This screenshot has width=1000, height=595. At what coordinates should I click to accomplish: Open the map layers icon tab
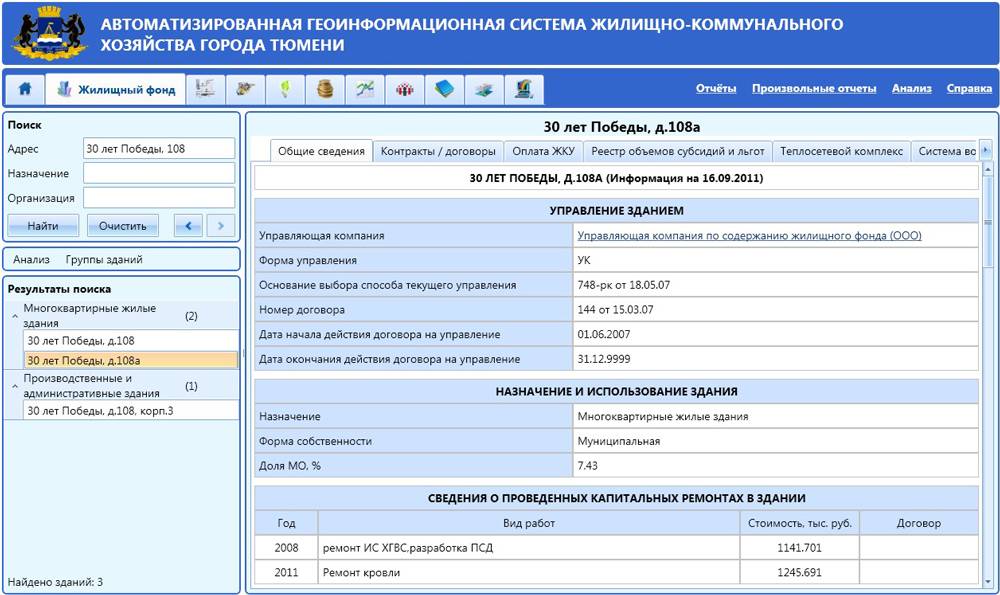coord(484,89)
